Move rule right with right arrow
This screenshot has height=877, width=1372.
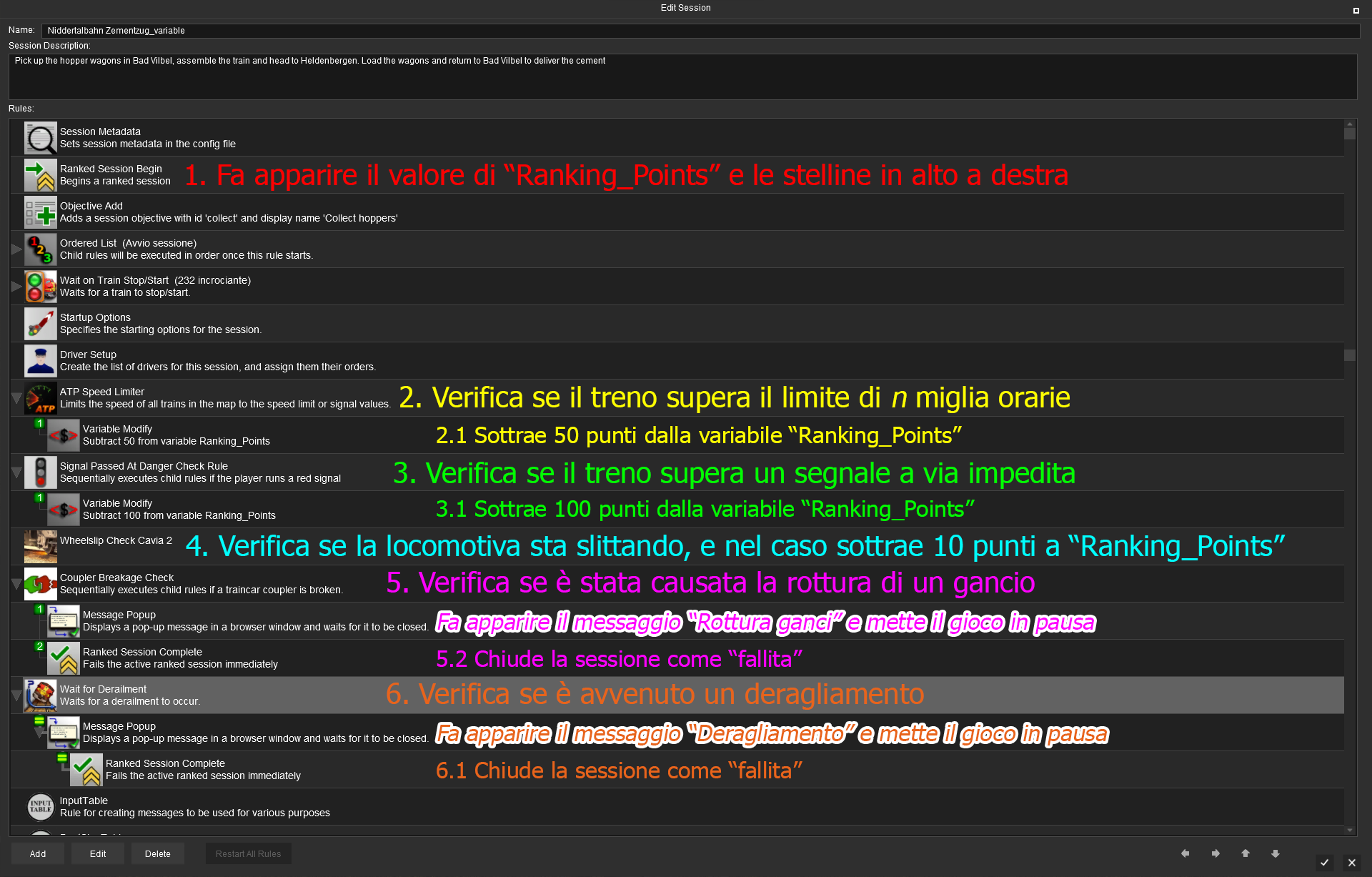[1216, 853]
